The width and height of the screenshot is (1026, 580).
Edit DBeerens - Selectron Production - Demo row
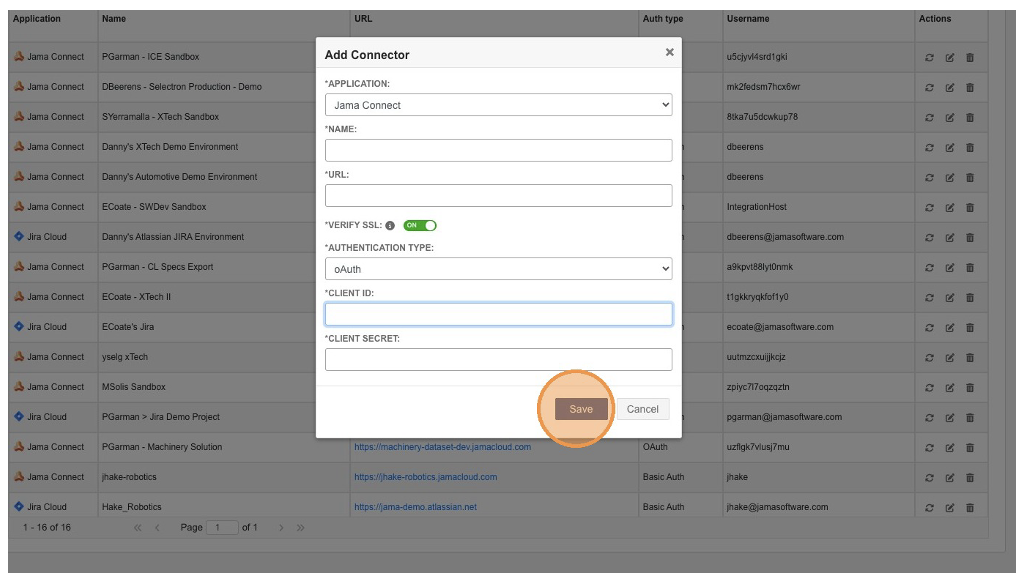[949, 88]
